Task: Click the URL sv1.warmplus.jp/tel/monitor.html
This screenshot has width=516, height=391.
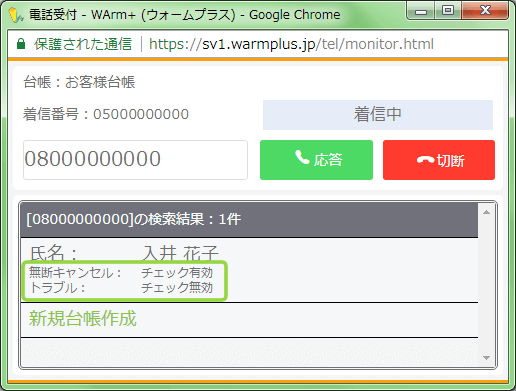Action: click(291, 44)
